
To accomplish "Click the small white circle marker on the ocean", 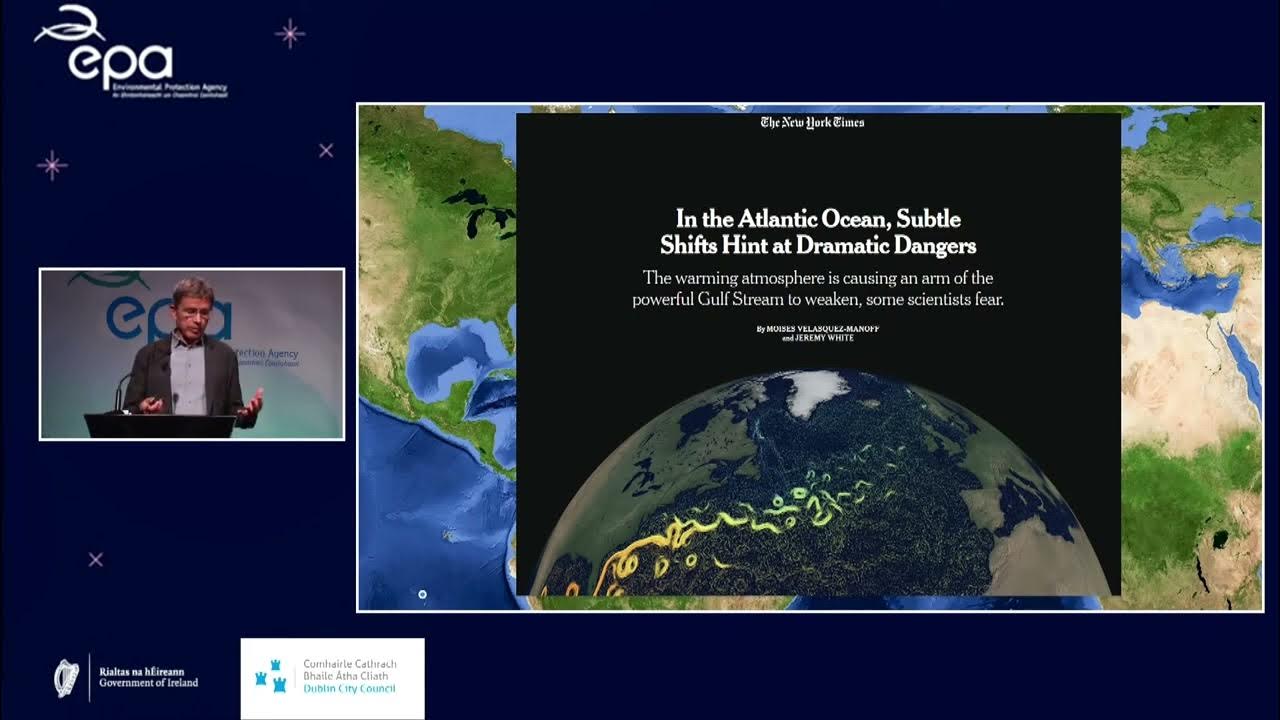I will coord(423,593).
